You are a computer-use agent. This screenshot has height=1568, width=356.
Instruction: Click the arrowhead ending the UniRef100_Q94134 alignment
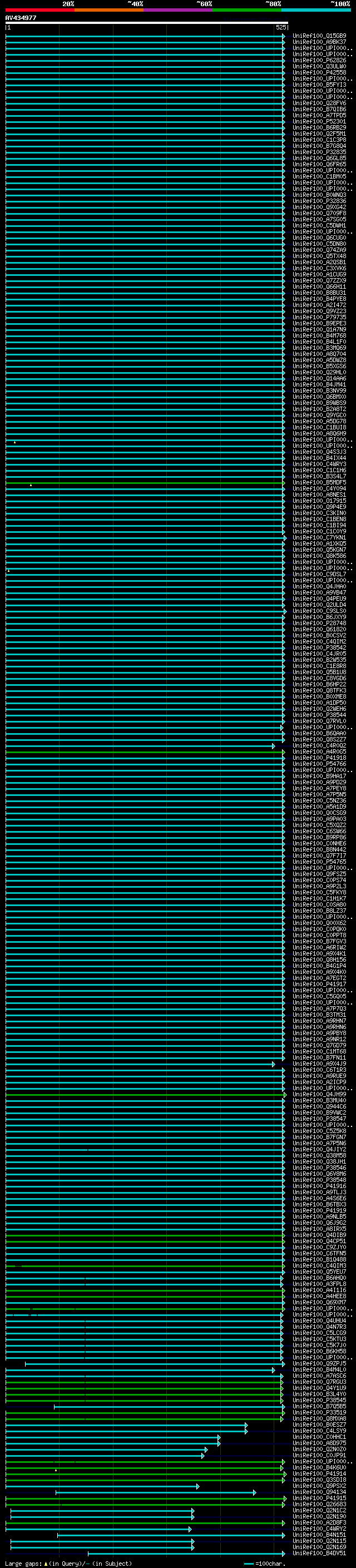254,1492
